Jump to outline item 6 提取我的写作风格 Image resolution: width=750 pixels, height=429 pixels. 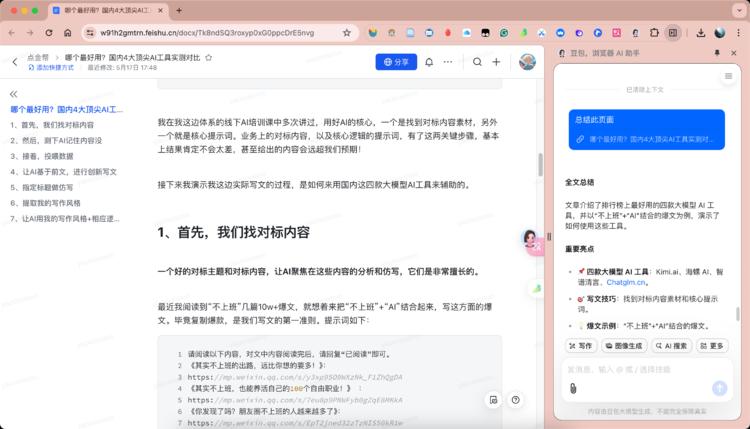click(x=45, y=203)
